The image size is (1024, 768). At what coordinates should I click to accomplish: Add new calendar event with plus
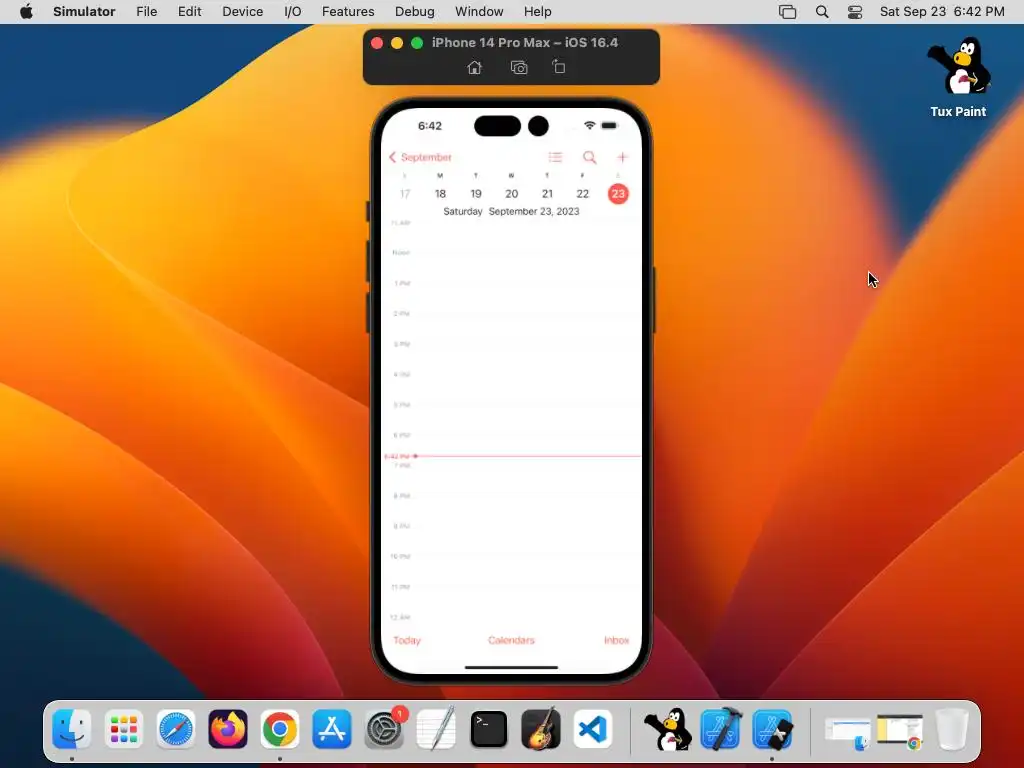622,157
